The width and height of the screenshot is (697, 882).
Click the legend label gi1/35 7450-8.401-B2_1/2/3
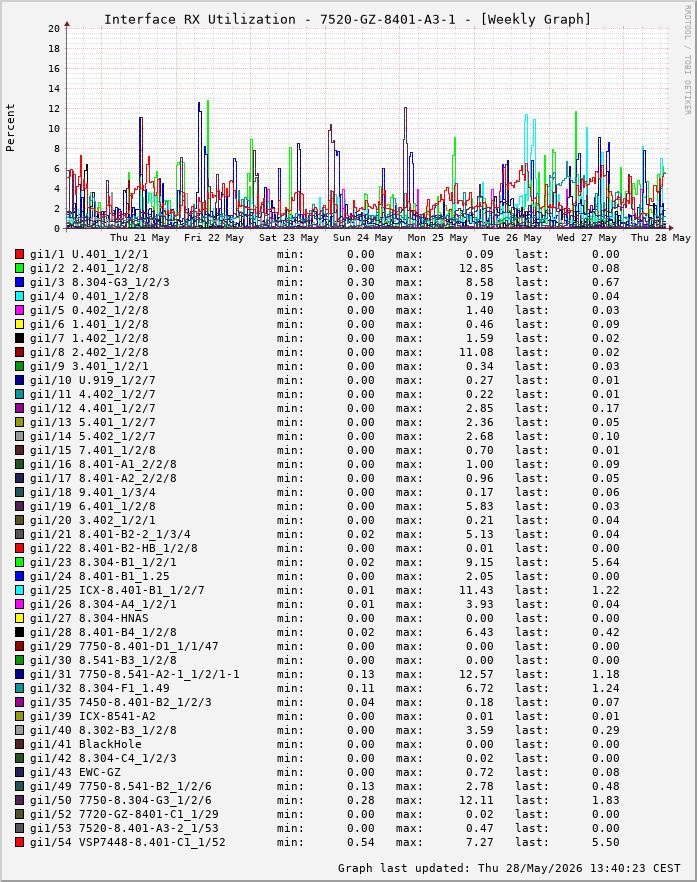[x=120, y=703]
